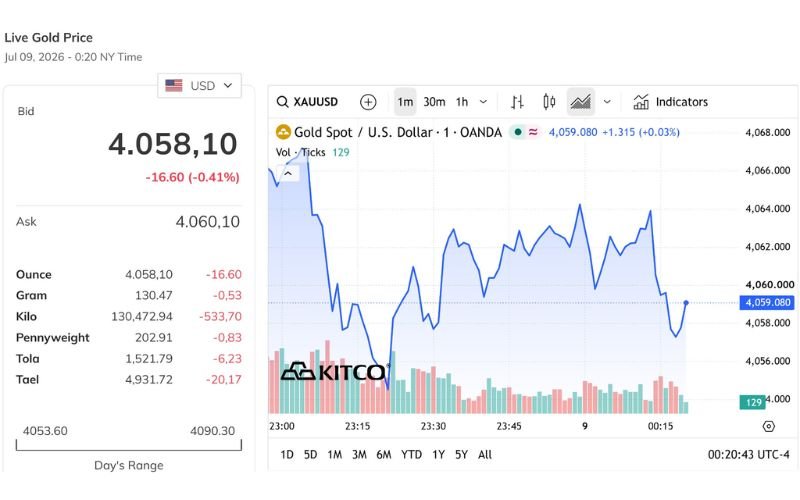Click the 00:20:43 UTC-4 timezone button
This screenshot has height=500, width=800.
(x=748, y=455)
